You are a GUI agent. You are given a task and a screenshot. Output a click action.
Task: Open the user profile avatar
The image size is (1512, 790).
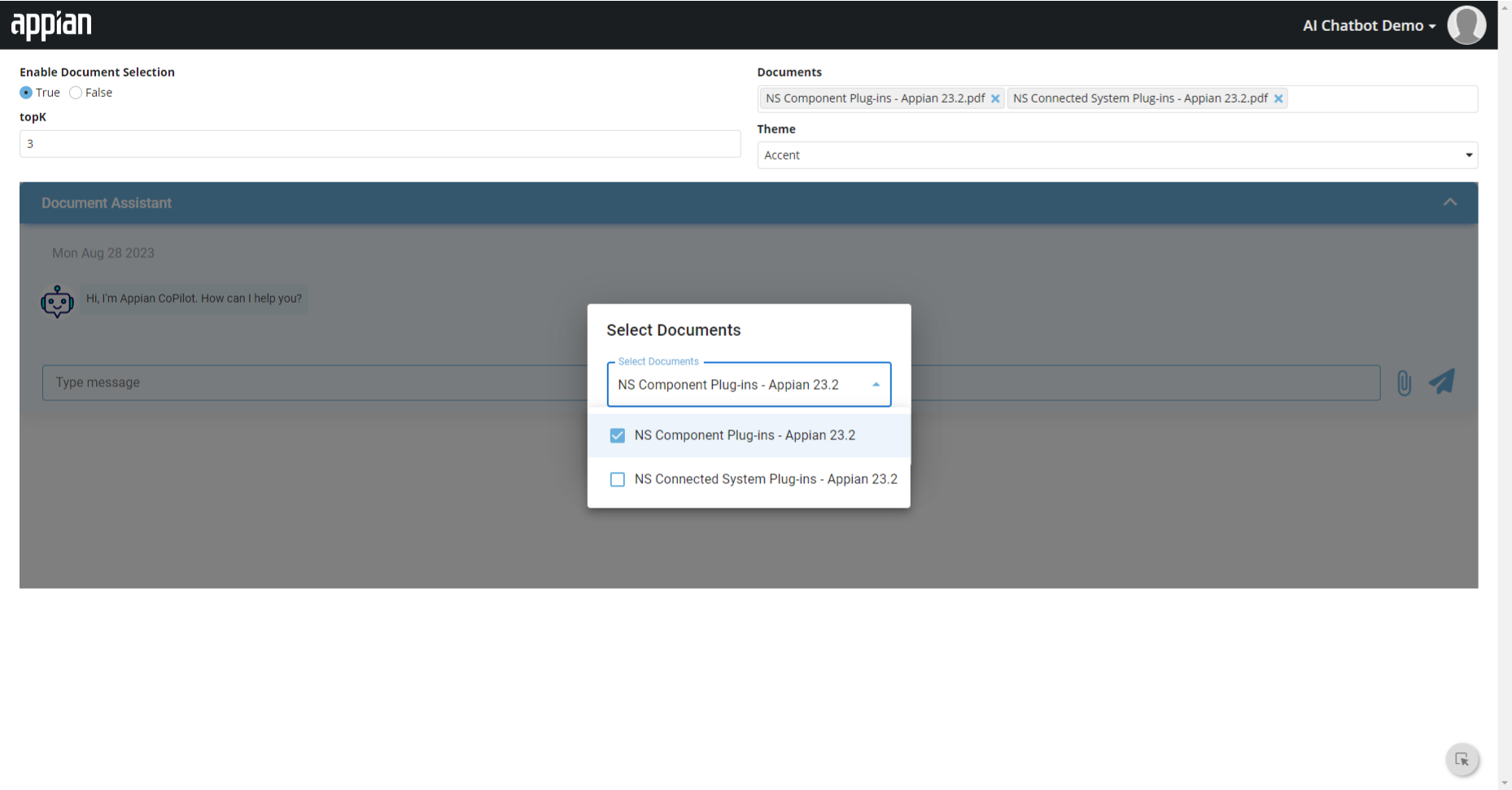(x=1466, y=24)
